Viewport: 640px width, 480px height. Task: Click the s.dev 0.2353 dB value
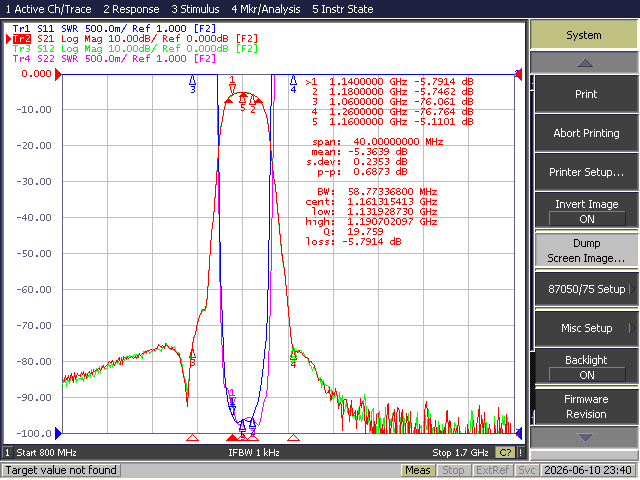357,162
